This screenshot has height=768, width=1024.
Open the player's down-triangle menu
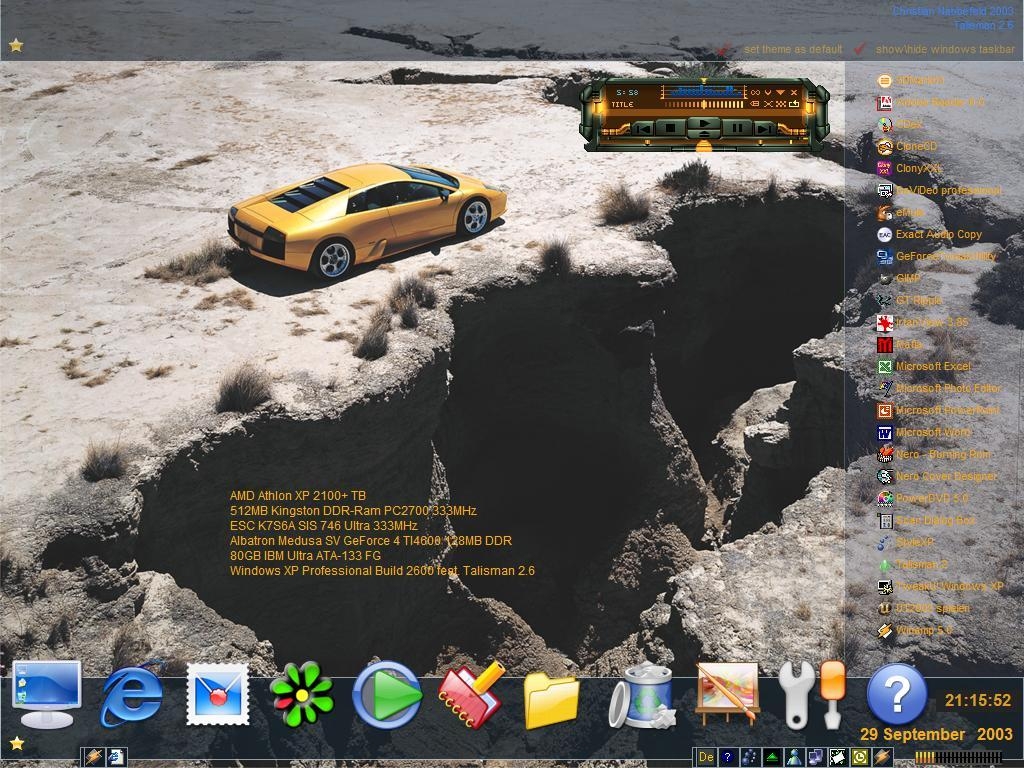point(780,93)
